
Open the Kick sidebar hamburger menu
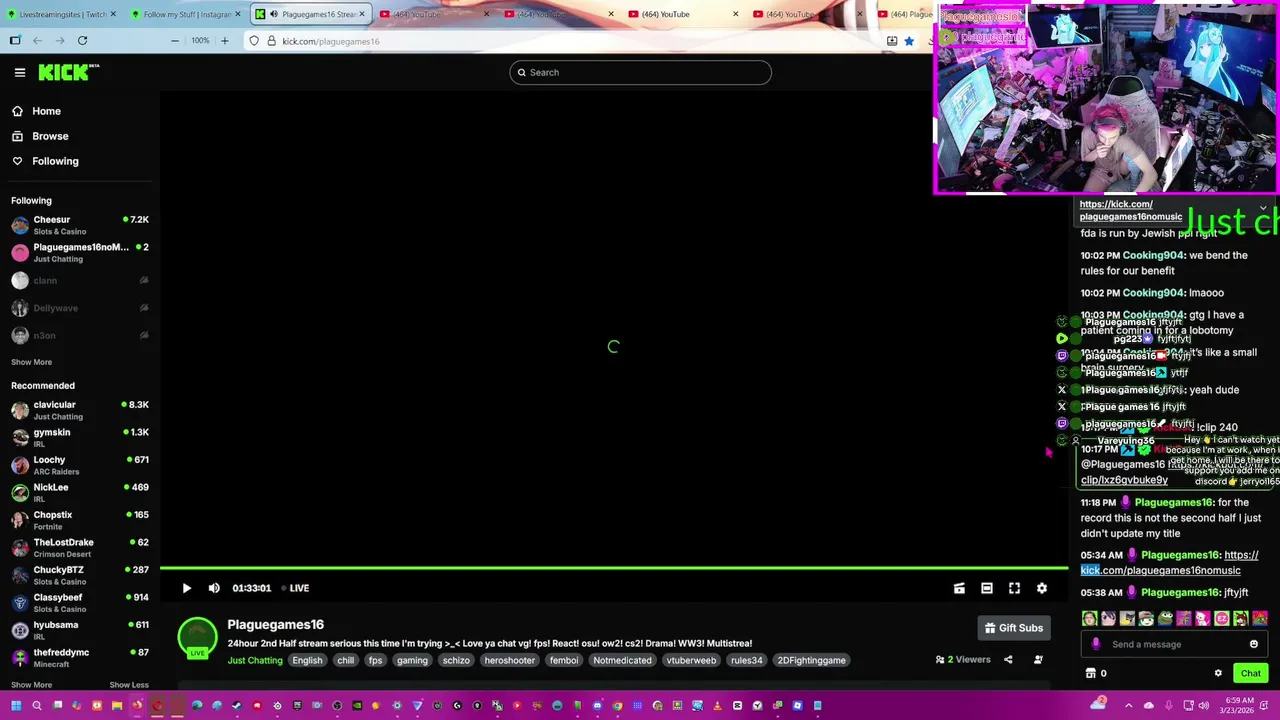[x=19, y=72]
